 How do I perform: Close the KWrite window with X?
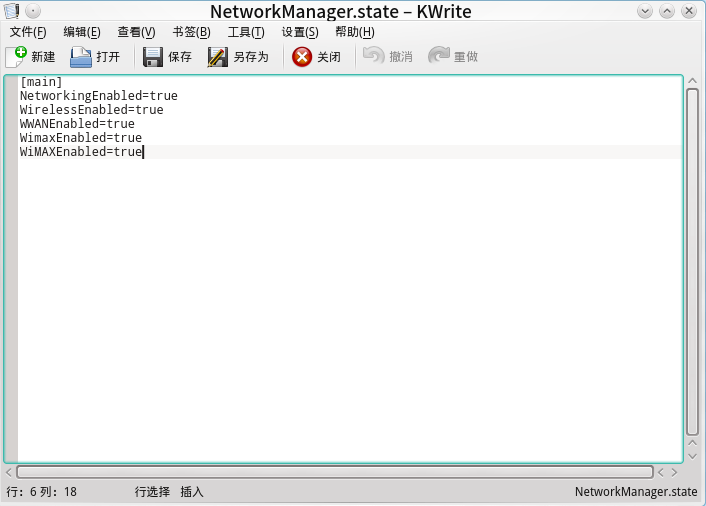(689, 11)
